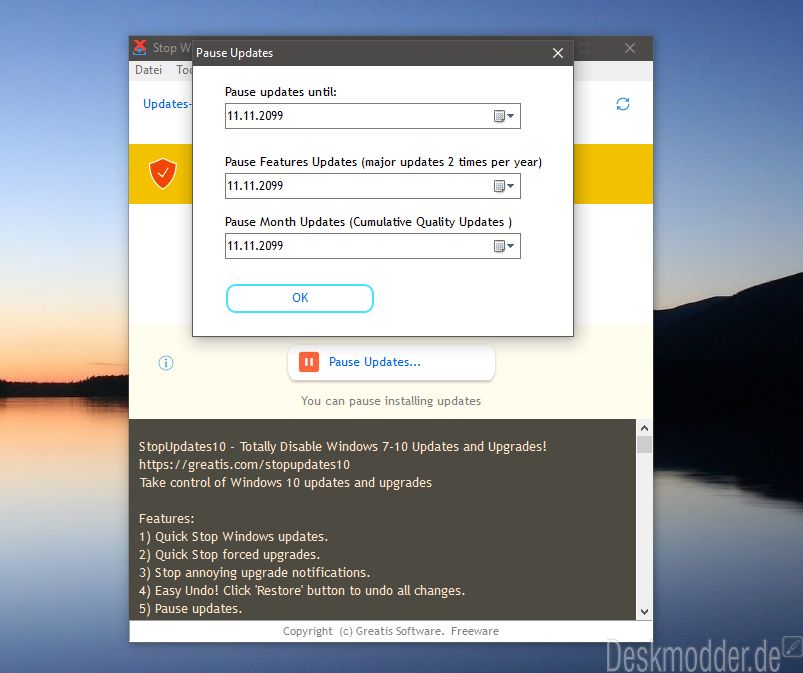Open the Datei menu
This screenshot has width=803, height=673.
(149, 70)
